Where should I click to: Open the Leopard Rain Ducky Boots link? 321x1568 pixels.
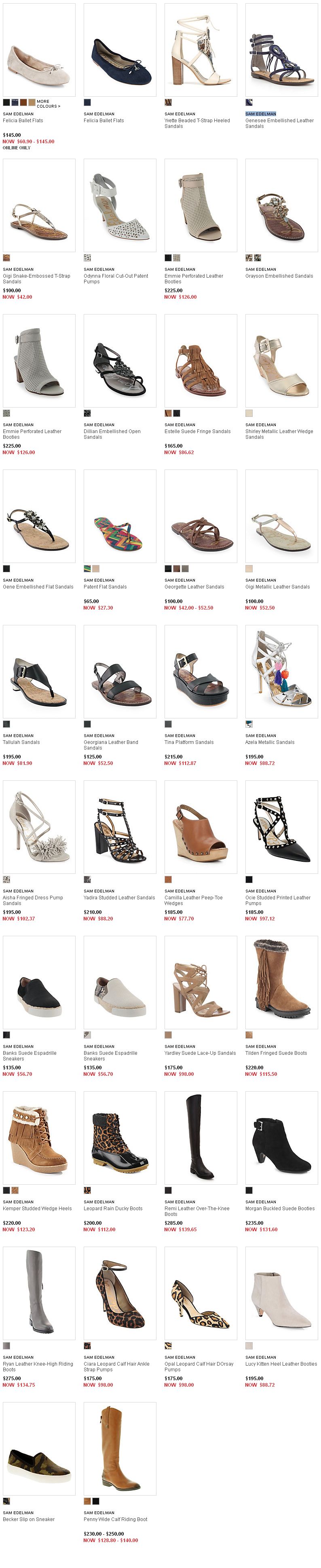tap(113, 1208)
